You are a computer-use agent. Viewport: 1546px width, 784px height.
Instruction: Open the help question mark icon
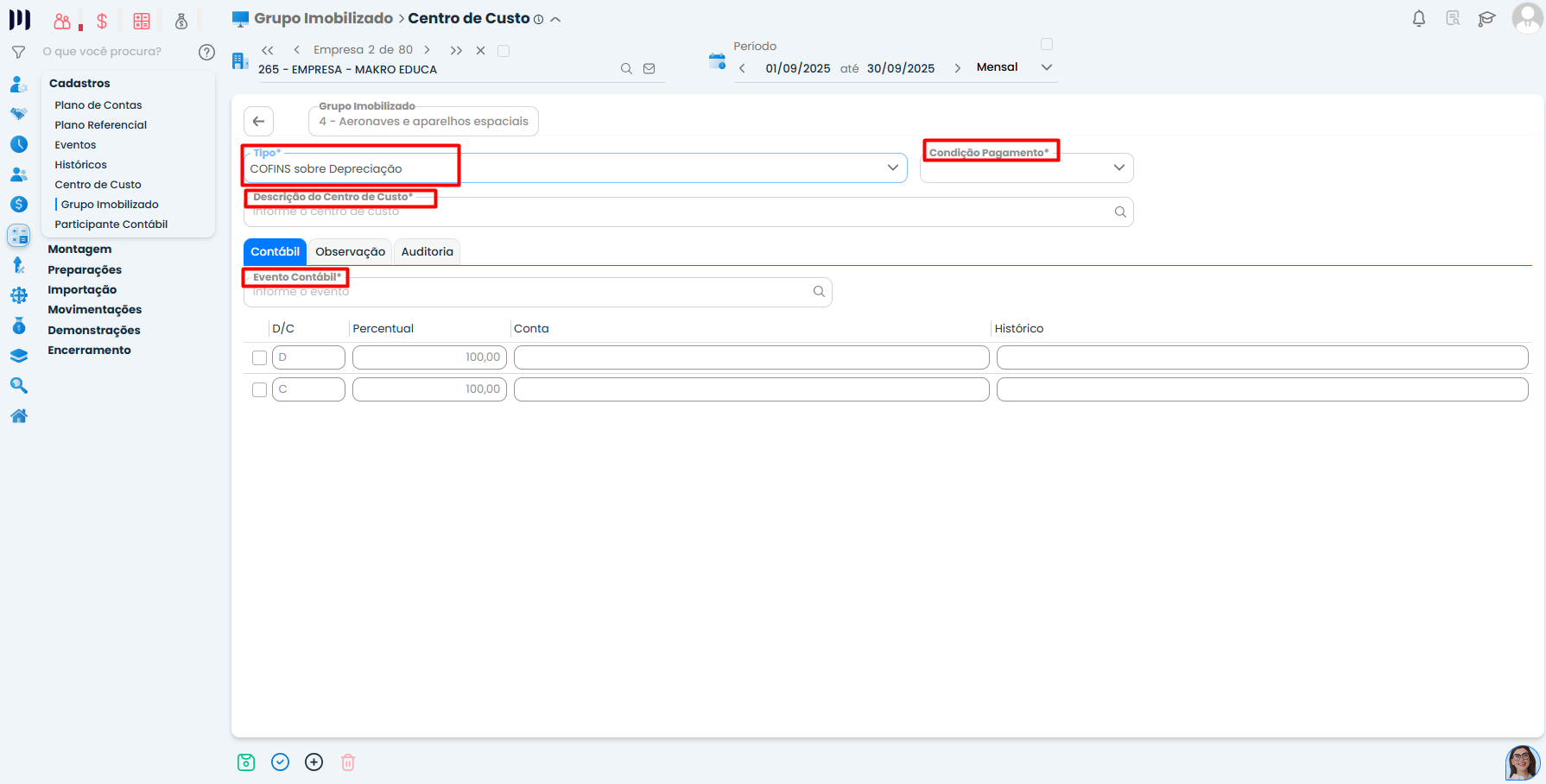coord(206,52)
